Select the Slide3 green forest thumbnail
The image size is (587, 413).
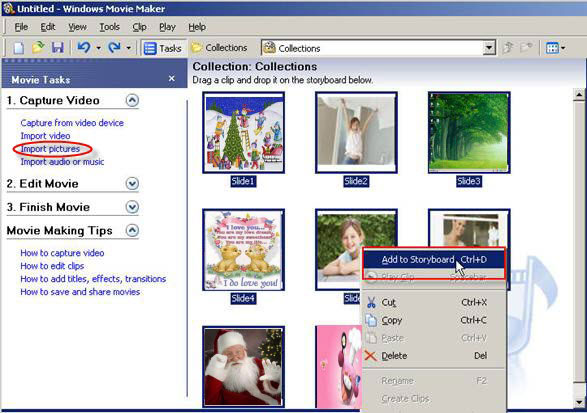(469, 133)
